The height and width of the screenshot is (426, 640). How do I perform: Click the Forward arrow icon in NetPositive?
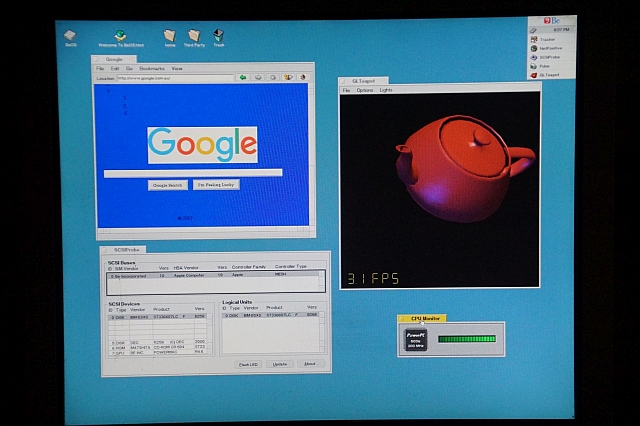pos(258,77)
